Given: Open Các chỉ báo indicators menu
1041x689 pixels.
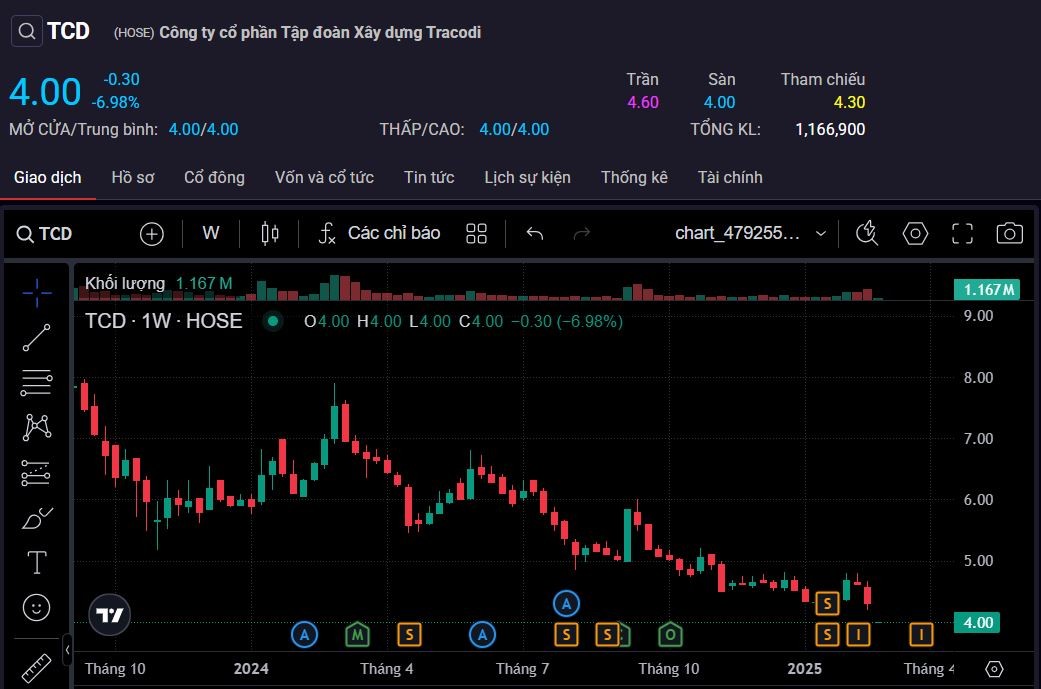Looking at the screenshot, I should (380, 233).
